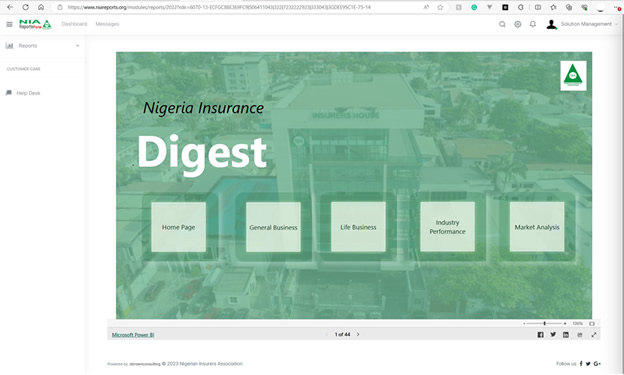Share the report on Twitter

[x=553, y=335]
